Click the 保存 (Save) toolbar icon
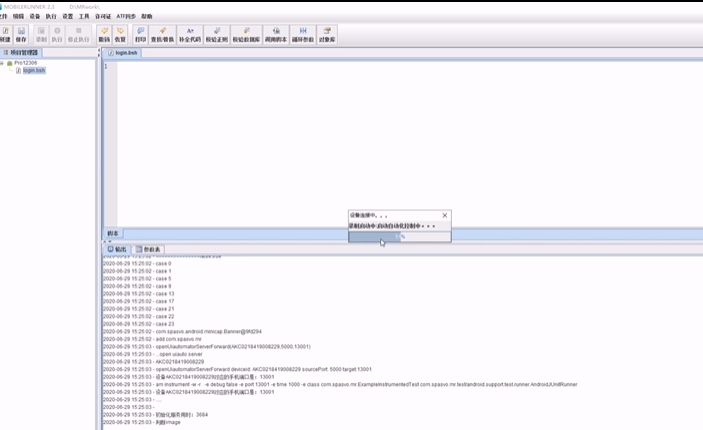Image resolution: width=703 pixels, height=430 pixels. [x=21, y=34]
